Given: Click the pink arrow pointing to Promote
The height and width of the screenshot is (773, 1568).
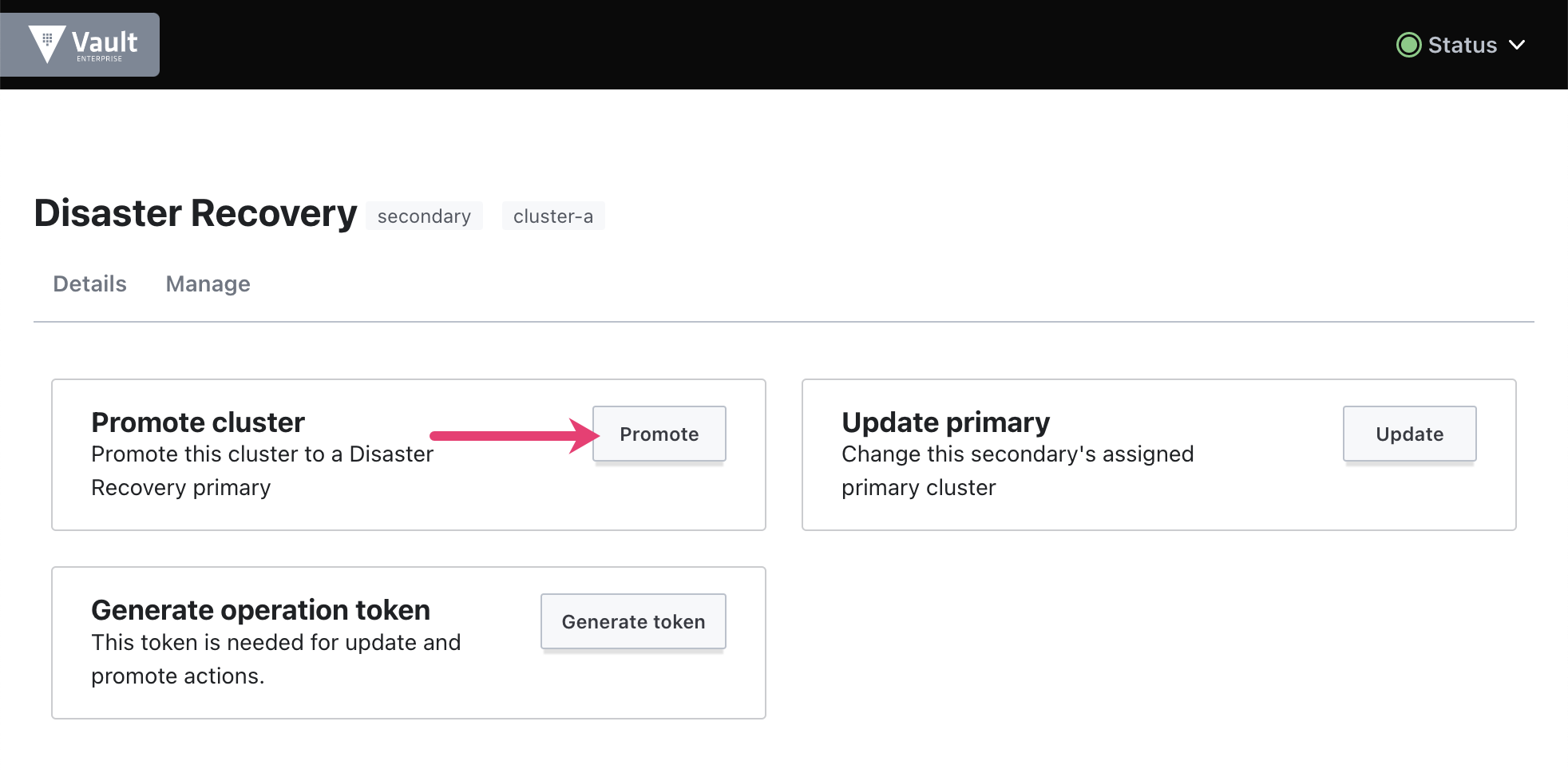Looking at the screenshot, I should click(x=507, y=434).
